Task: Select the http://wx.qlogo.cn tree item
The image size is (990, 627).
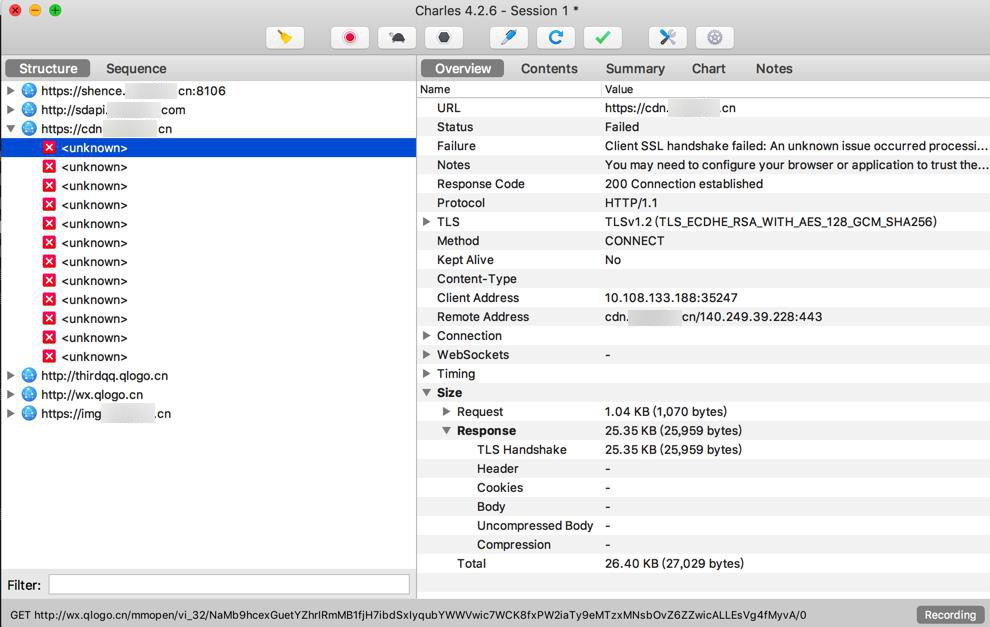Action: click(x=92, y=395)
